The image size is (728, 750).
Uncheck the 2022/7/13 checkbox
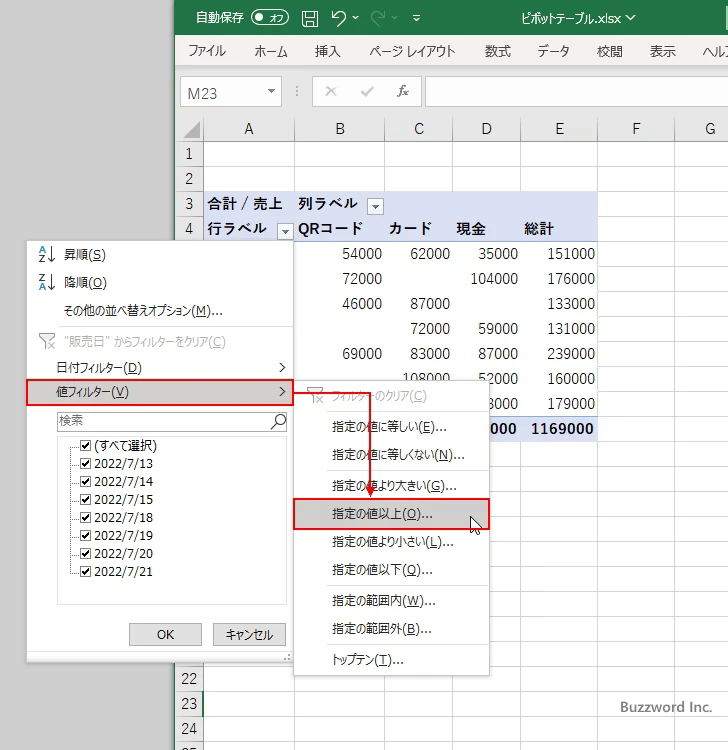86,463
